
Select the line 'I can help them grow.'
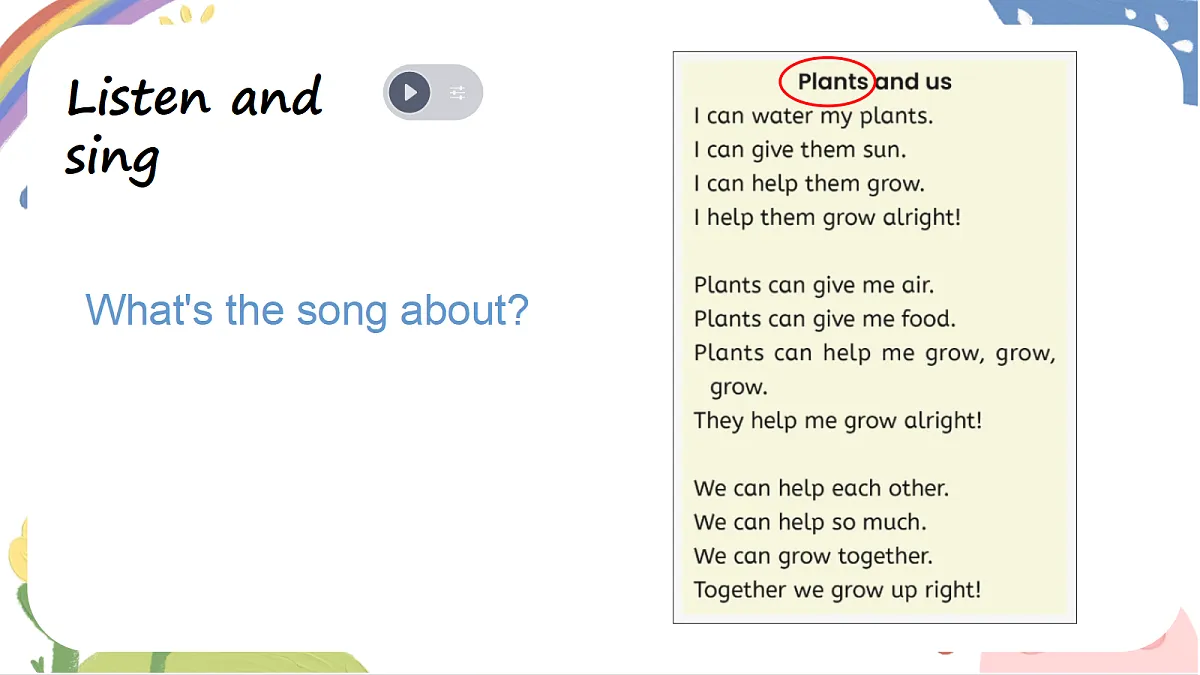809,184
